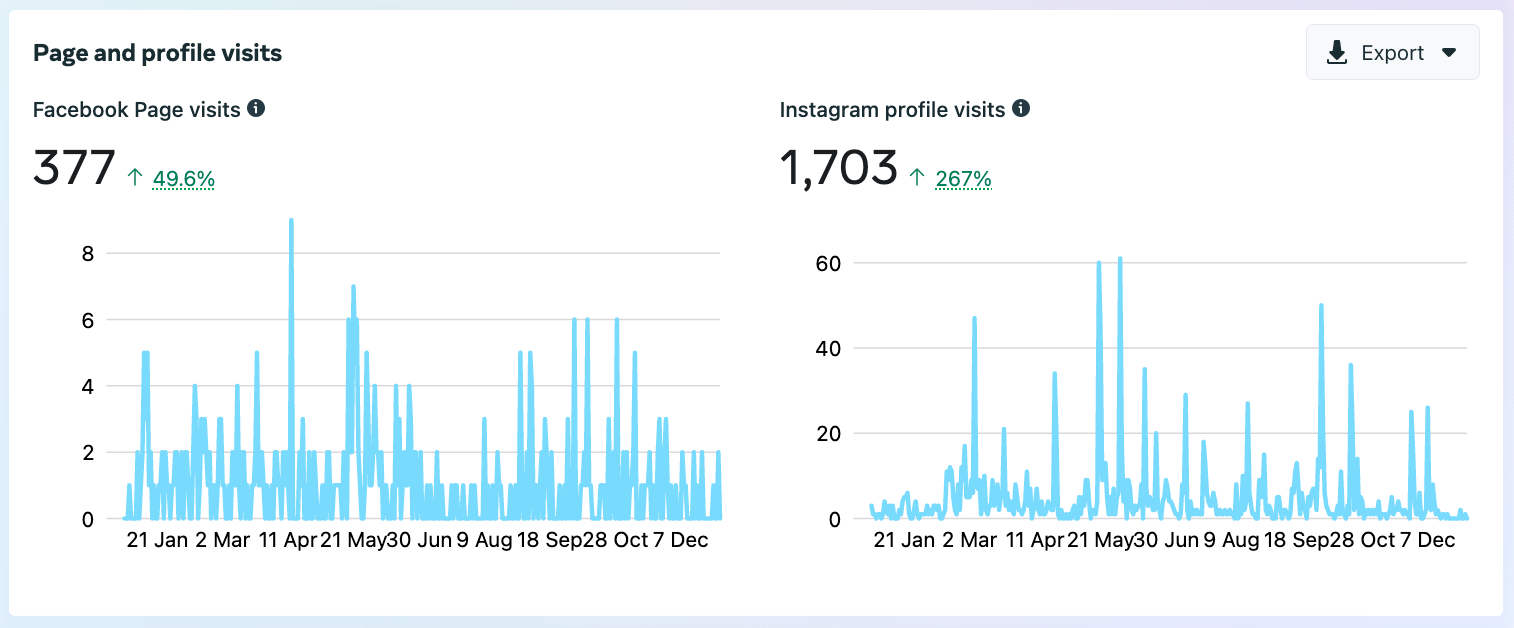1514x628 pixels.
Task: Click the 377 Facebook visits total
Action: coord(75,167)
